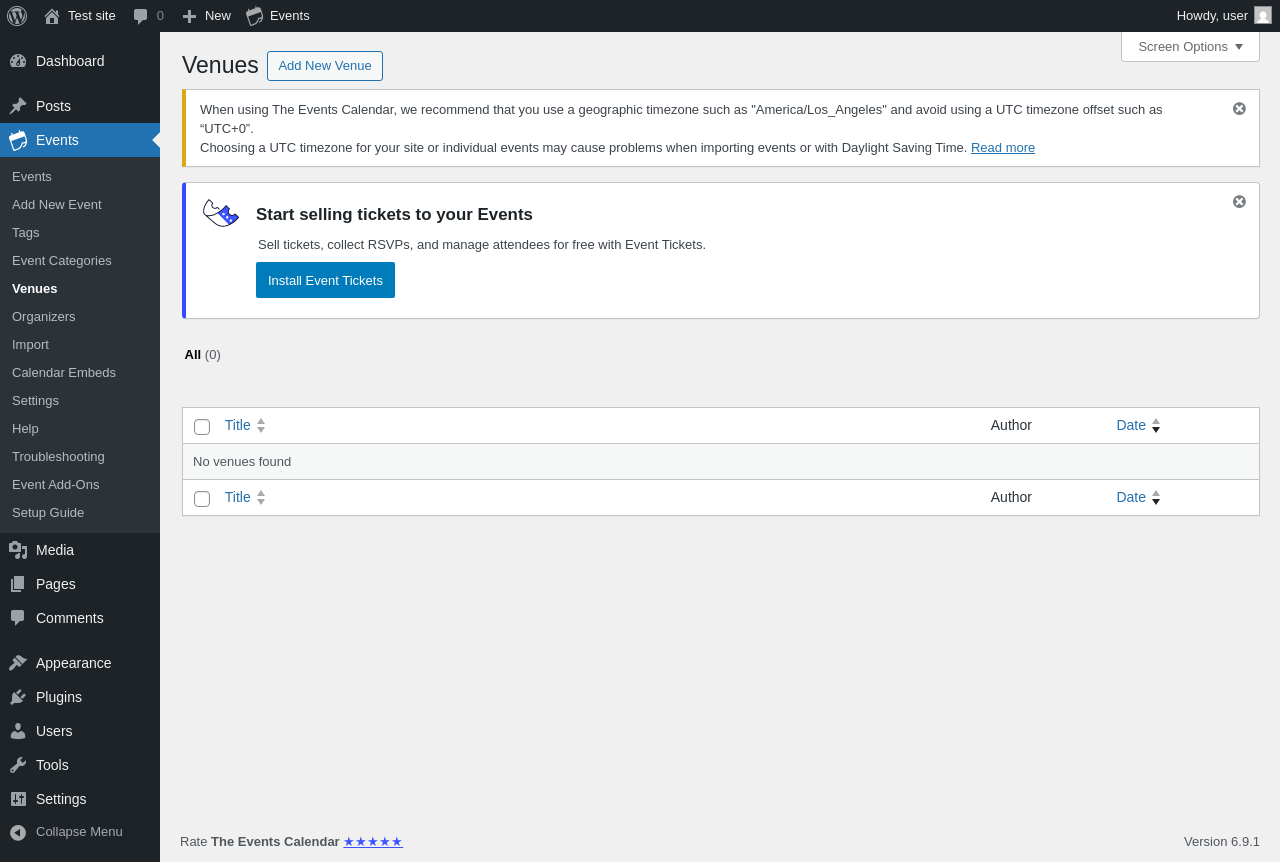Click the Appearance paintbrush icon

[x=18, y=663]
